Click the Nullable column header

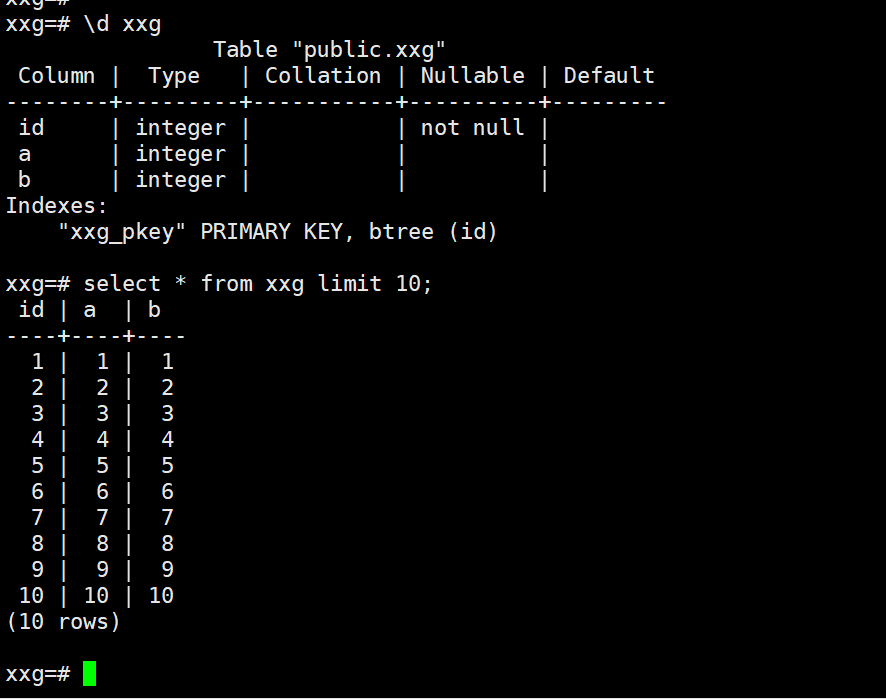(x=473, y=76)
